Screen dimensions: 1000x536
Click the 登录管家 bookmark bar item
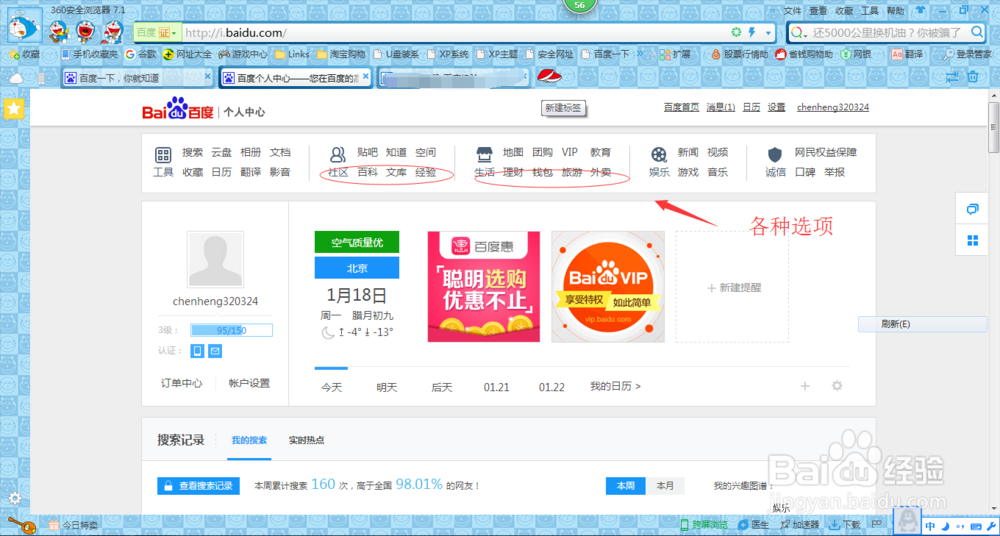point(968,55)
